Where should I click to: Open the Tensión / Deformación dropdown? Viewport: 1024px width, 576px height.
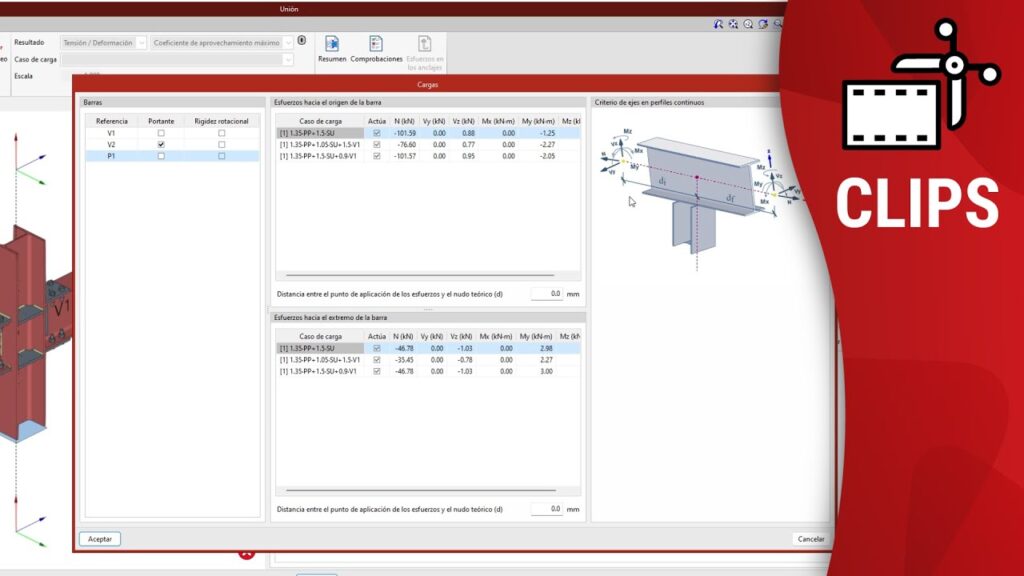coord(104,43)
